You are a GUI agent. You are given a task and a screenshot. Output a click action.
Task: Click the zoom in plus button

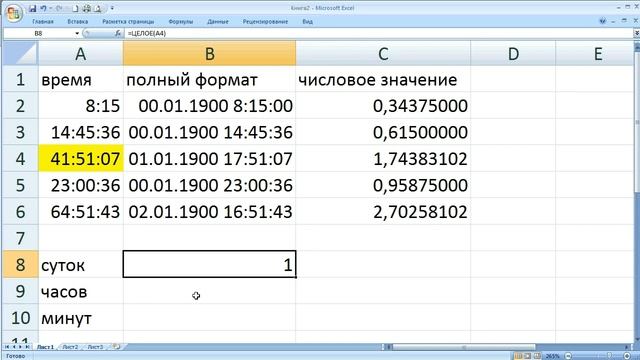(627, 356)
